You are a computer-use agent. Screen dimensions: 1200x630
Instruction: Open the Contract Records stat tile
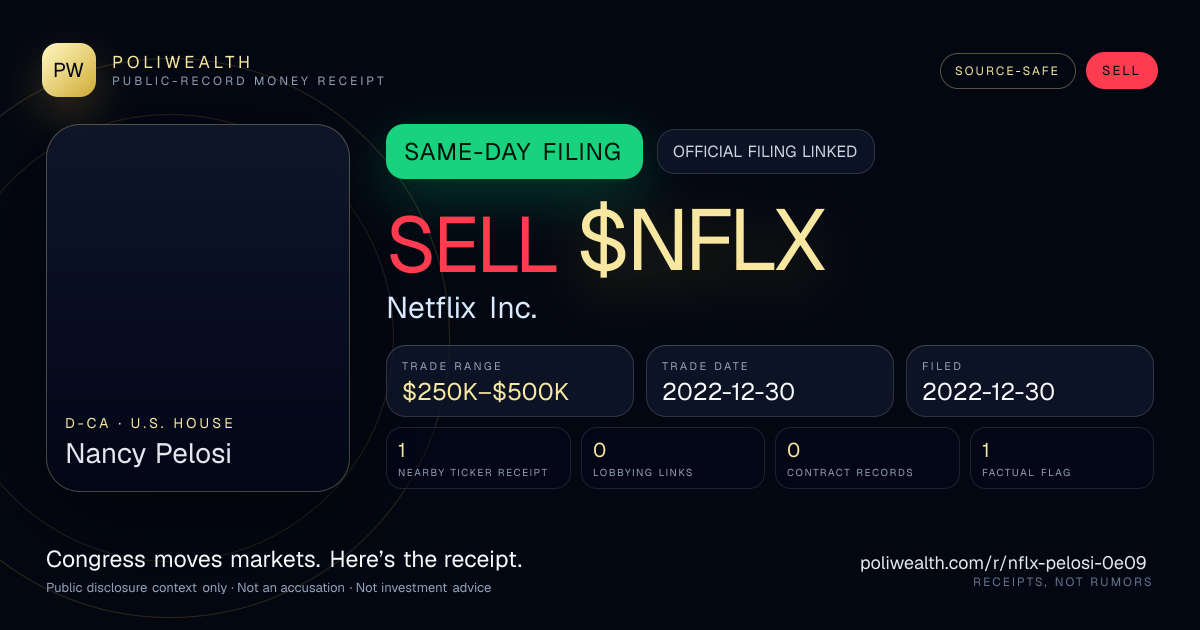pos(867,458)
